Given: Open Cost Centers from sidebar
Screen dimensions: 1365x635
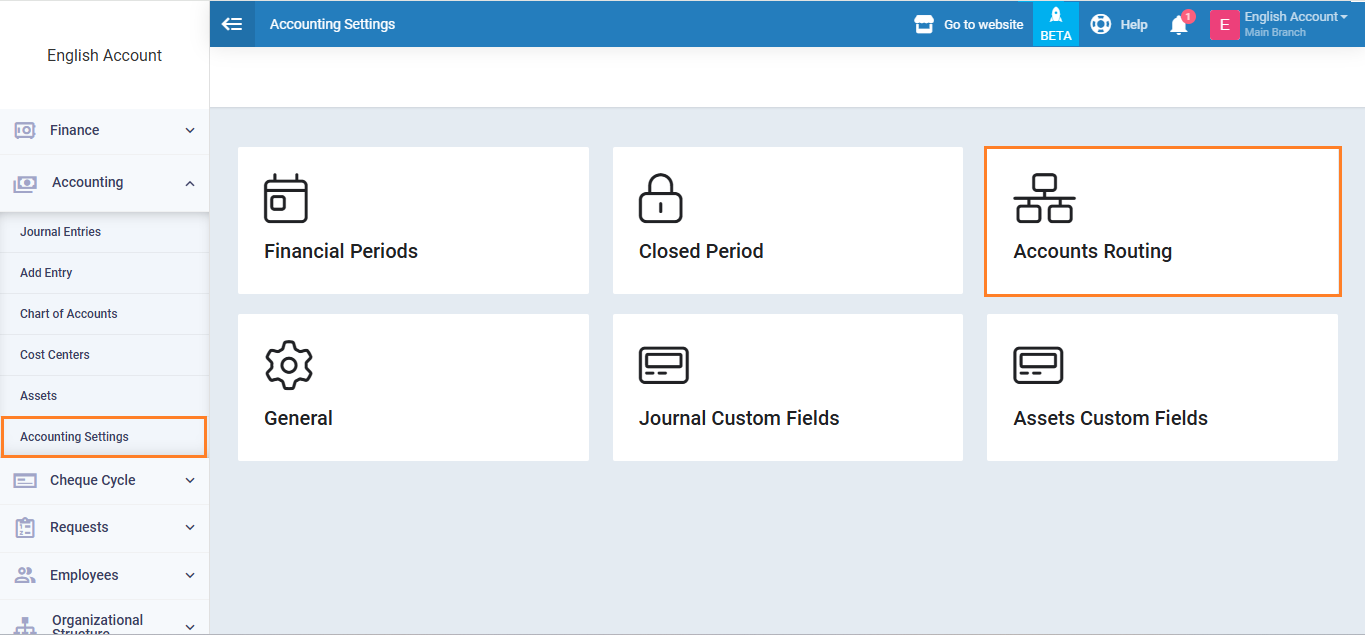Looking at the screenshot, I should tap(54, 355).
